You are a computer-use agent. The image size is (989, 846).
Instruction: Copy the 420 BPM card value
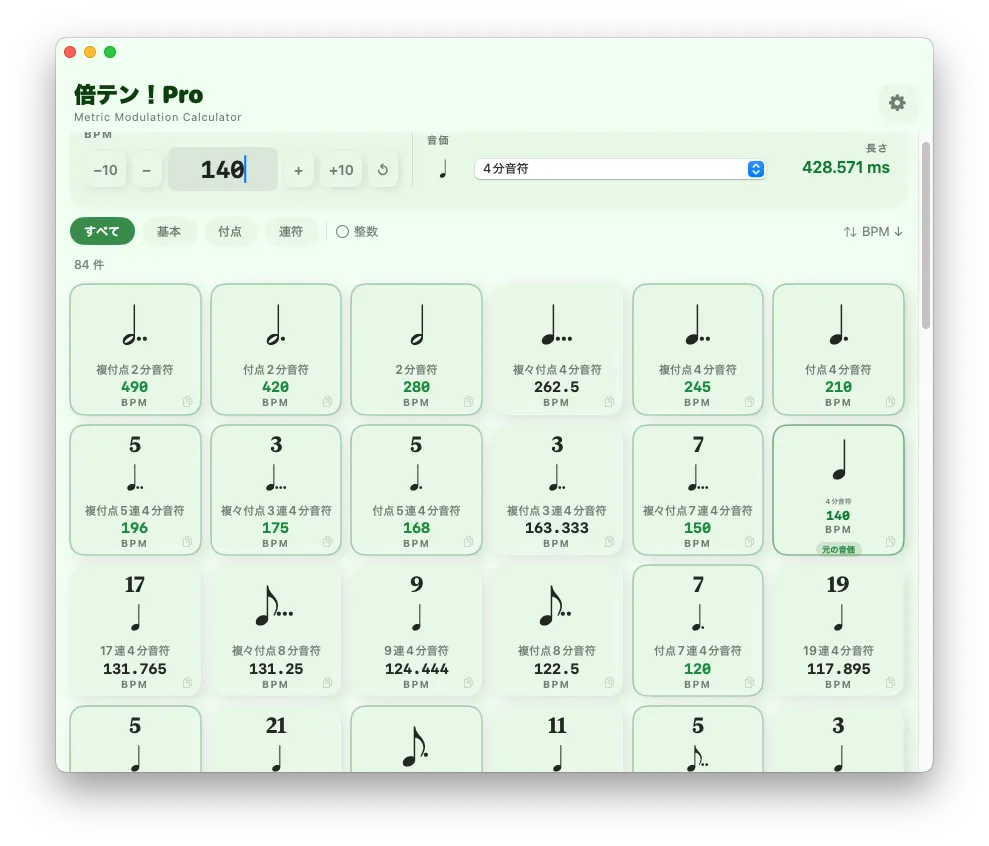click(x=327, y=402)
